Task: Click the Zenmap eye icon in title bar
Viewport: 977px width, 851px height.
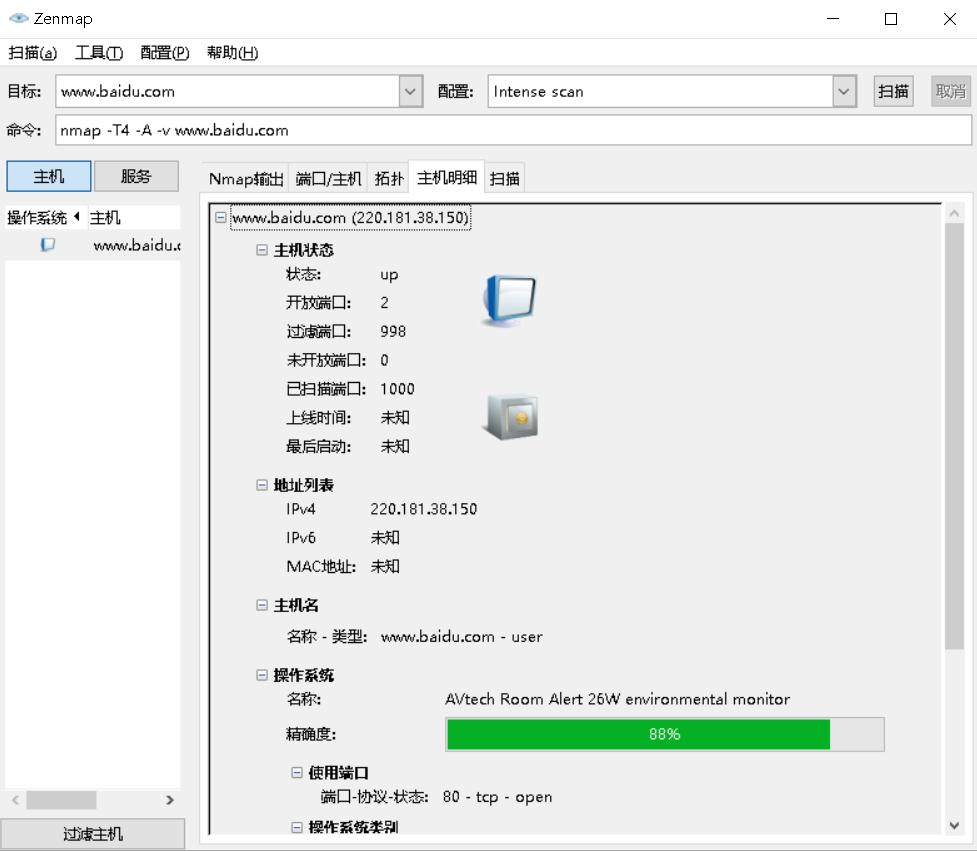Action: coord(18,17)
